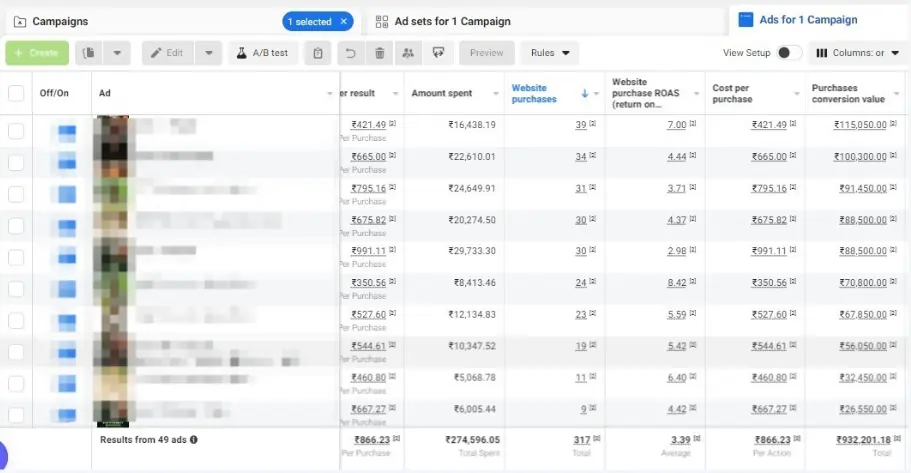Open the Rules dropdown menu
911x473 pixels.
[550, 53]
